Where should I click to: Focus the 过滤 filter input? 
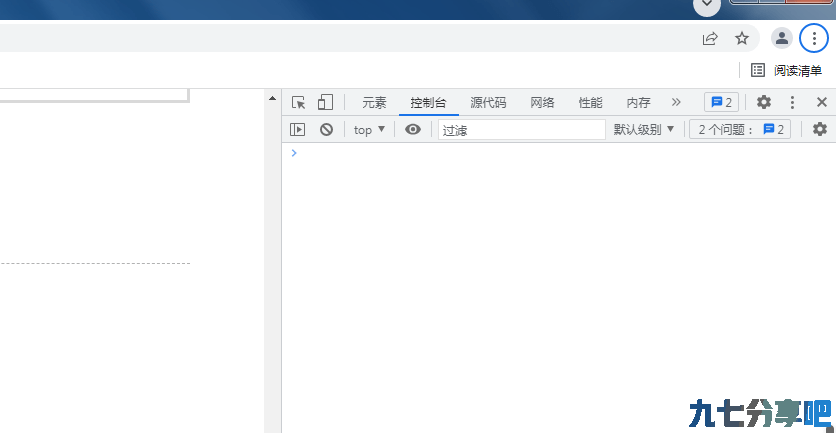click(521, 130)
